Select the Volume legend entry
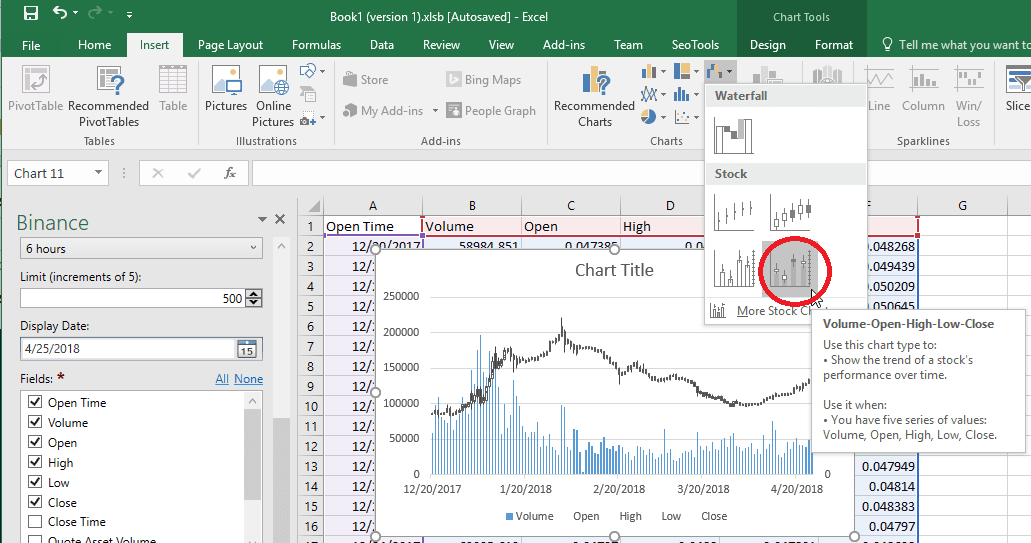The height and width of the screenshot is (543, 1031). pyautogui.click(x=529, y=516)
